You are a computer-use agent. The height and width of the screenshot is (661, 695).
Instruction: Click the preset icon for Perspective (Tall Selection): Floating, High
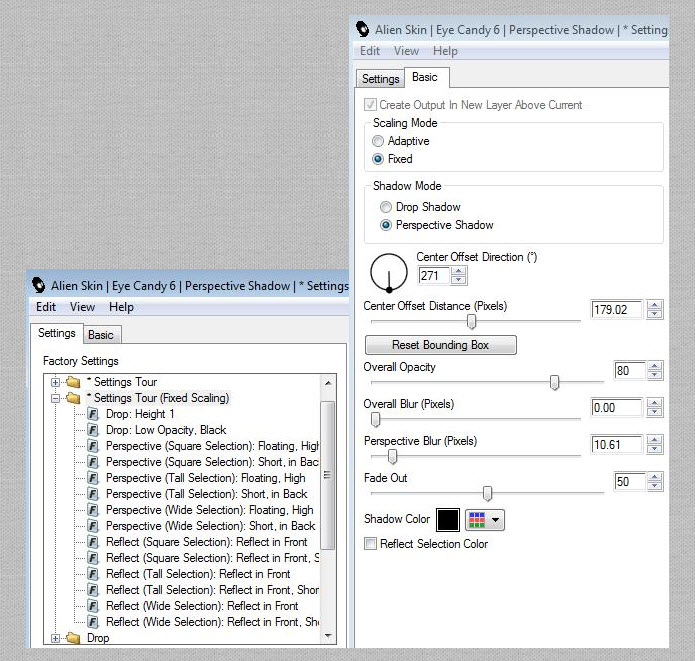pos(93,478)
